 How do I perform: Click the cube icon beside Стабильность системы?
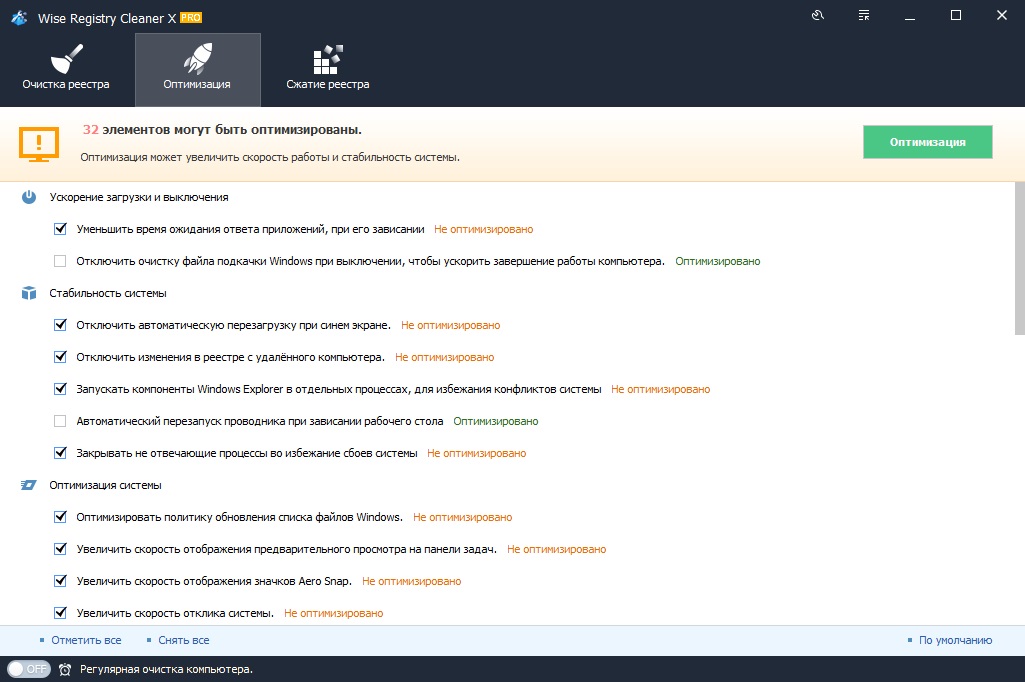(x=29, y=293)
